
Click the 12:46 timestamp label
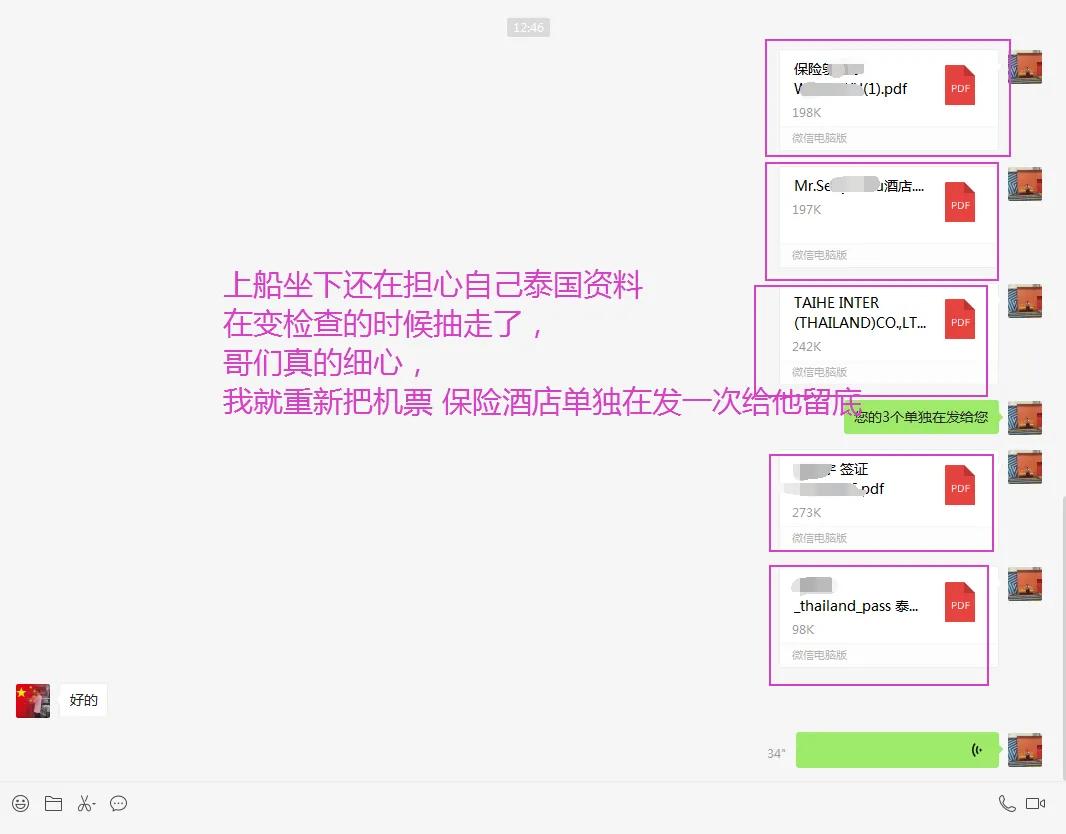(x=528, y=27)
